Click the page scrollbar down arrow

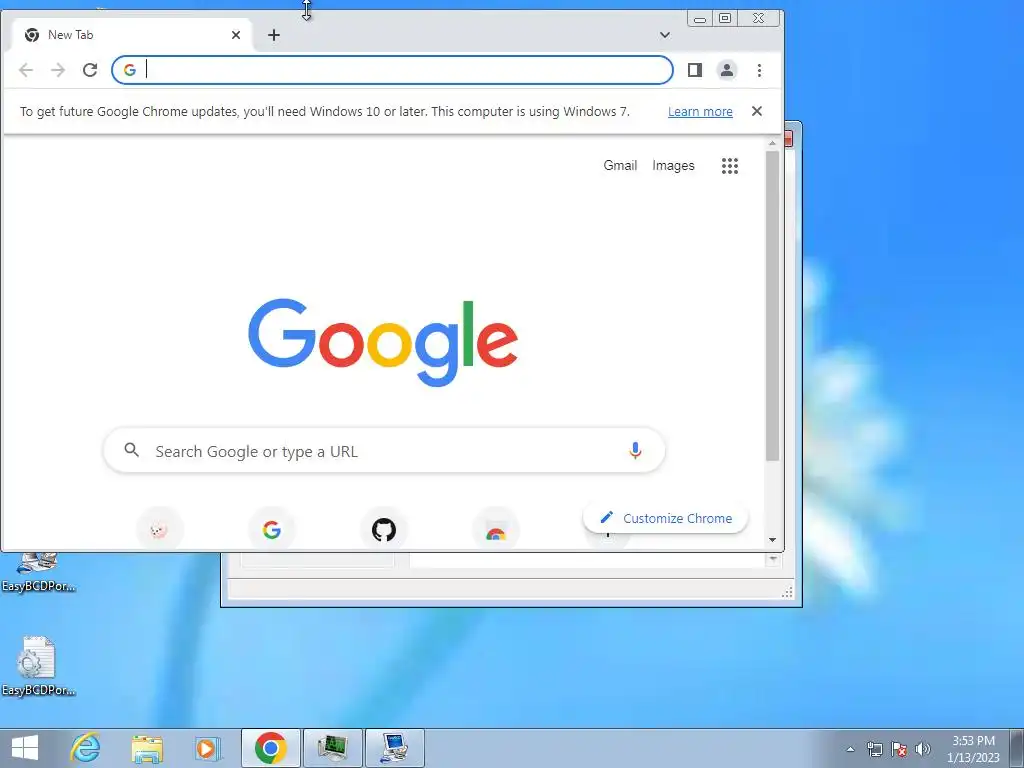pos(773,539)
